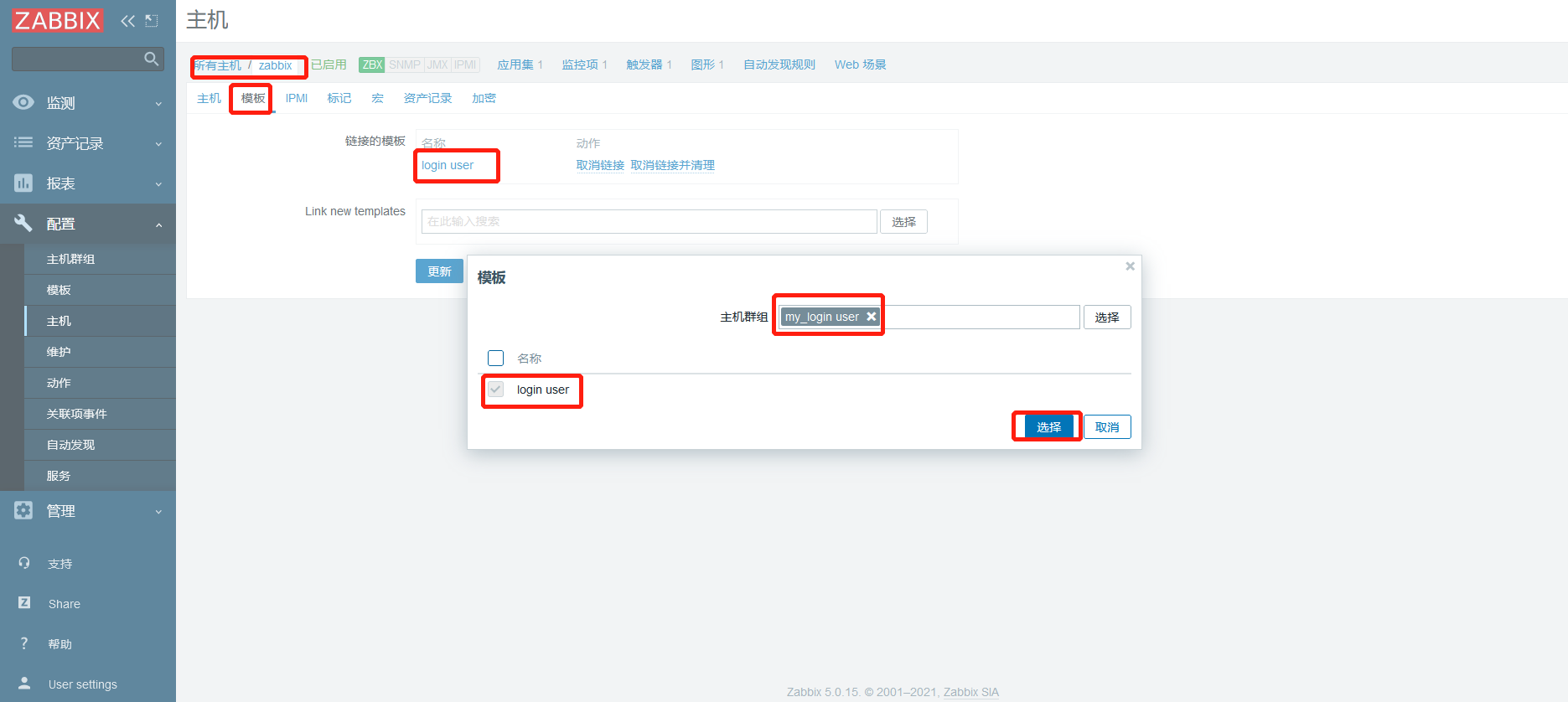
Task: Switch to the 加密 tab
Action: click(x=484, y=98)
